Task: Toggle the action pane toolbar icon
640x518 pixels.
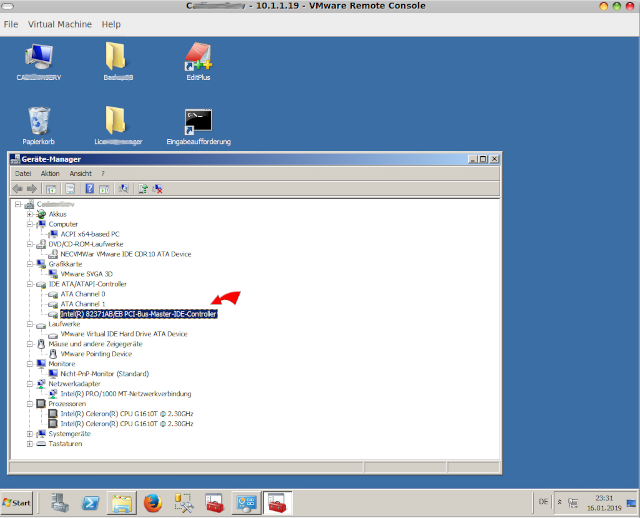Action: point(104,189)
